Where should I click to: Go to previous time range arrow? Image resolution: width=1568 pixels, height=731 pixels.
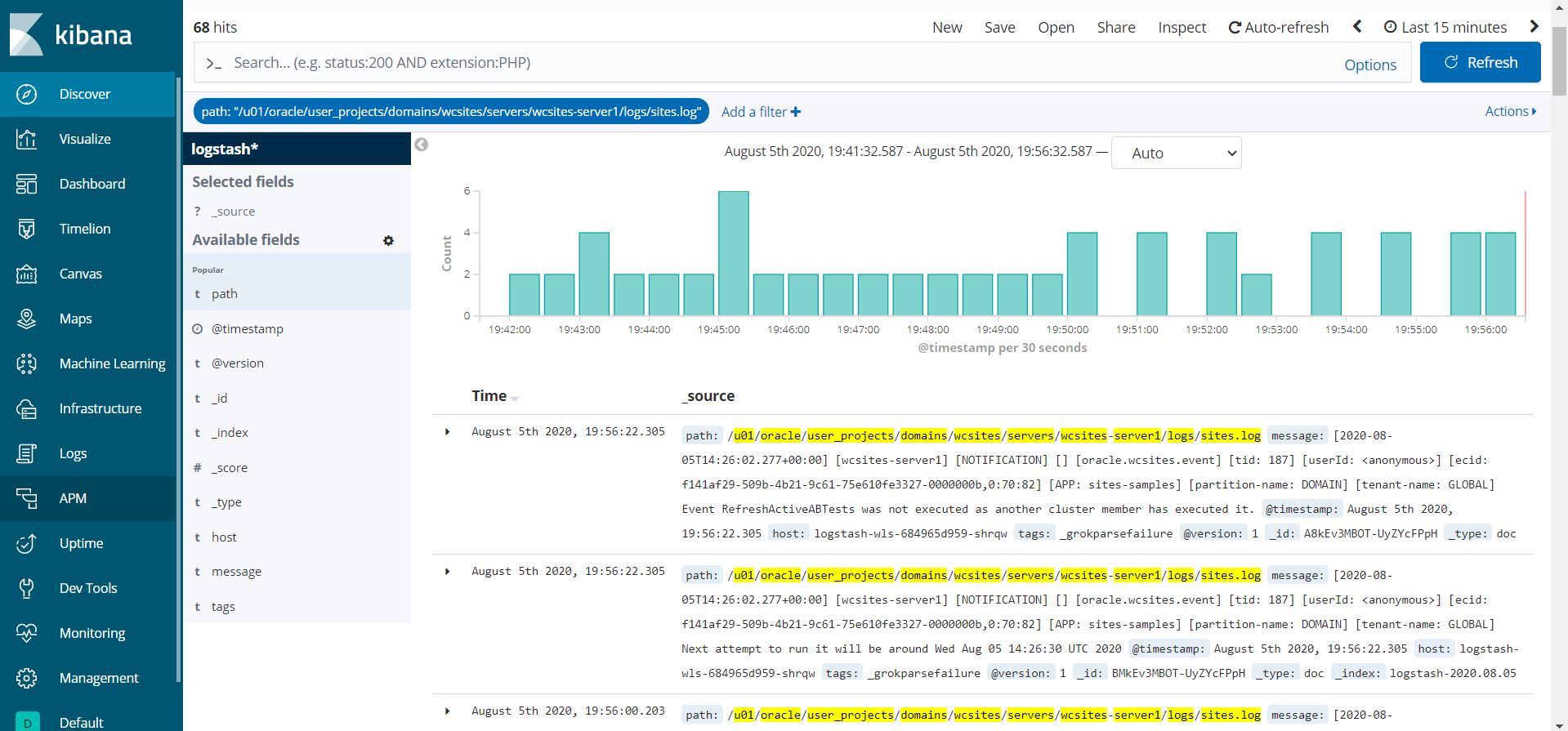(x=1357, y=26)
